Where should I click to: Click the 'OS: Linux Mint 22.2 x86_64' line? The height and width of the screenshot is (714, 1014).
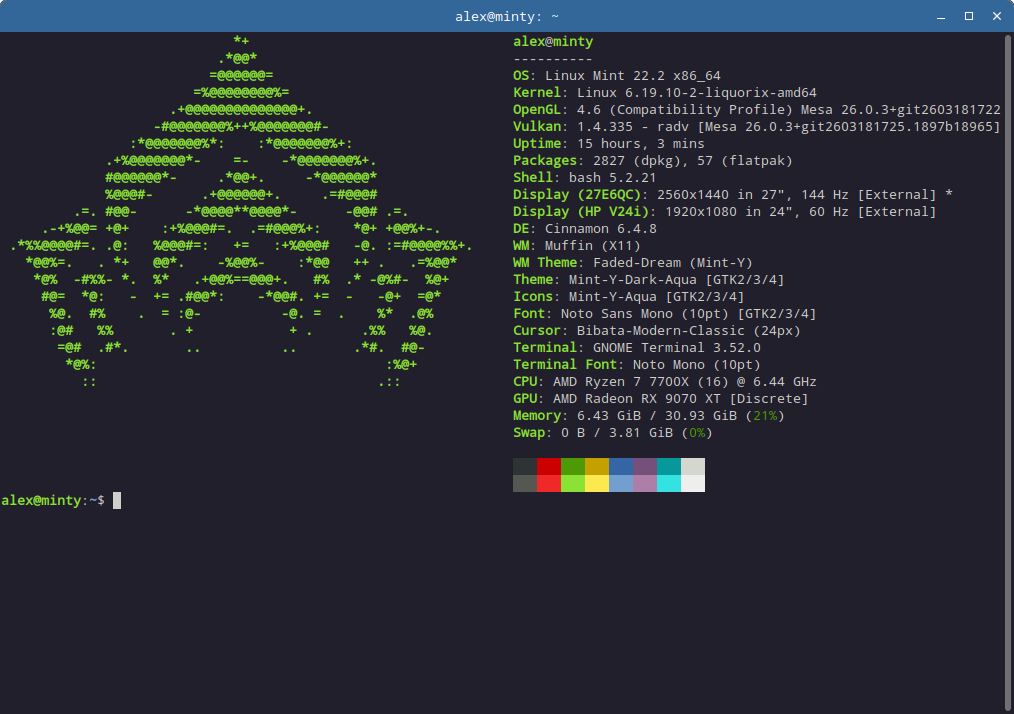point(616,76)
